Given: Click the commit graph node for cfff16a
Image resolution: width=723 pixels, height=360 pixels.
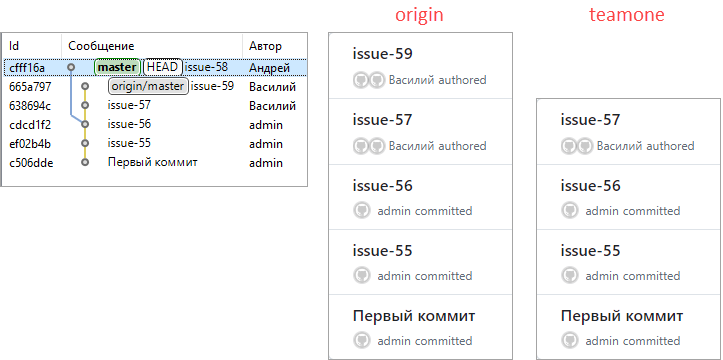Looking at the screenshot, I should point(71,67).
